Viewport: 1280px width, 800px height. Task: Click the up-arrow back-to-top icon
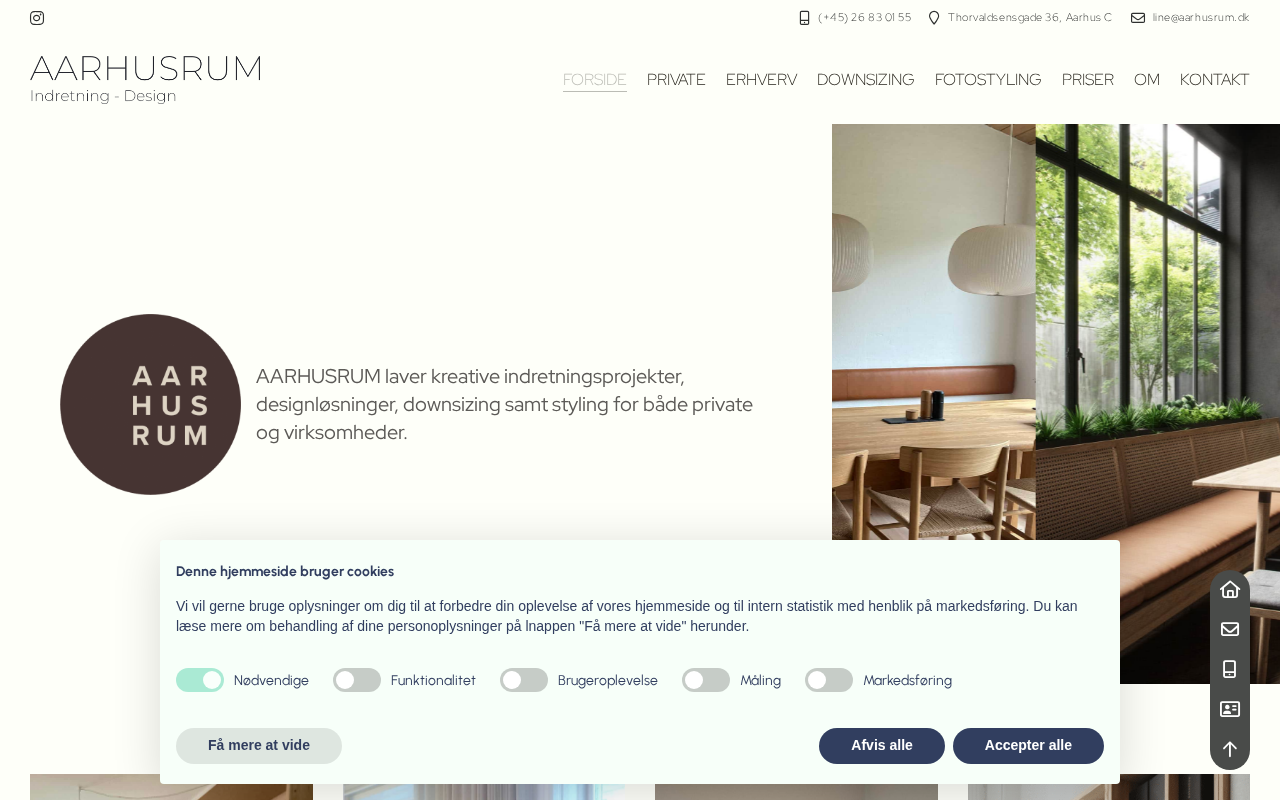tap(1230, 749)
